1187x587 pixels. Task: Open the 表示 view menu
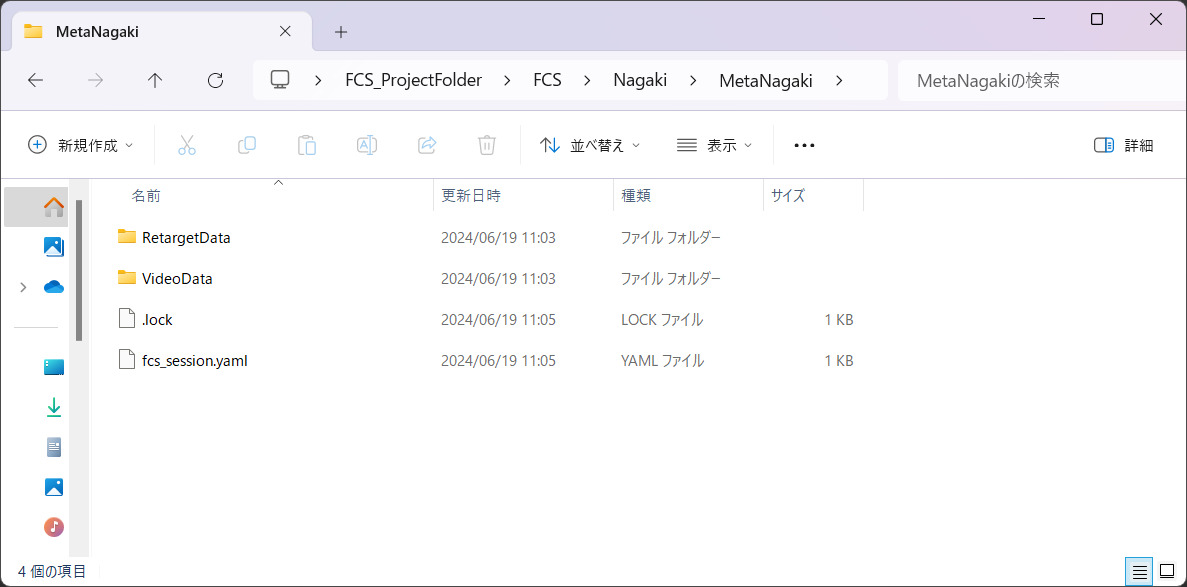click(x=714, y=145)
